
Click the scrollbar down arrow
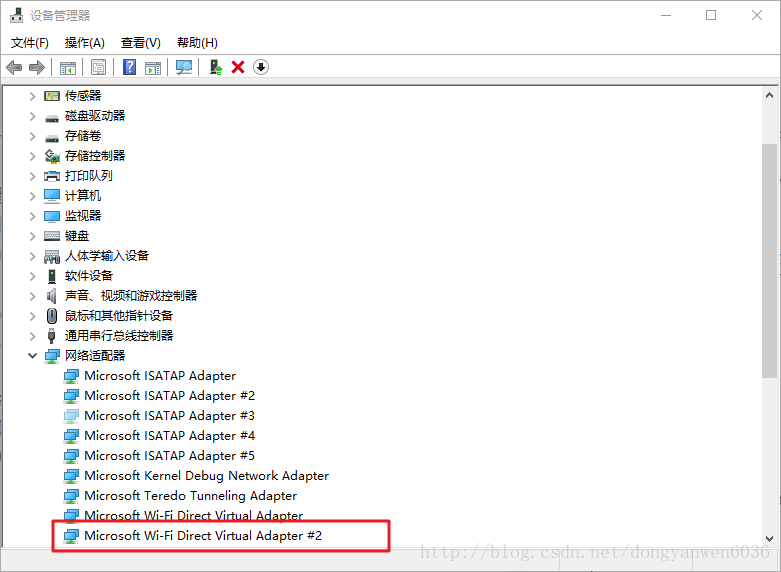769,539
